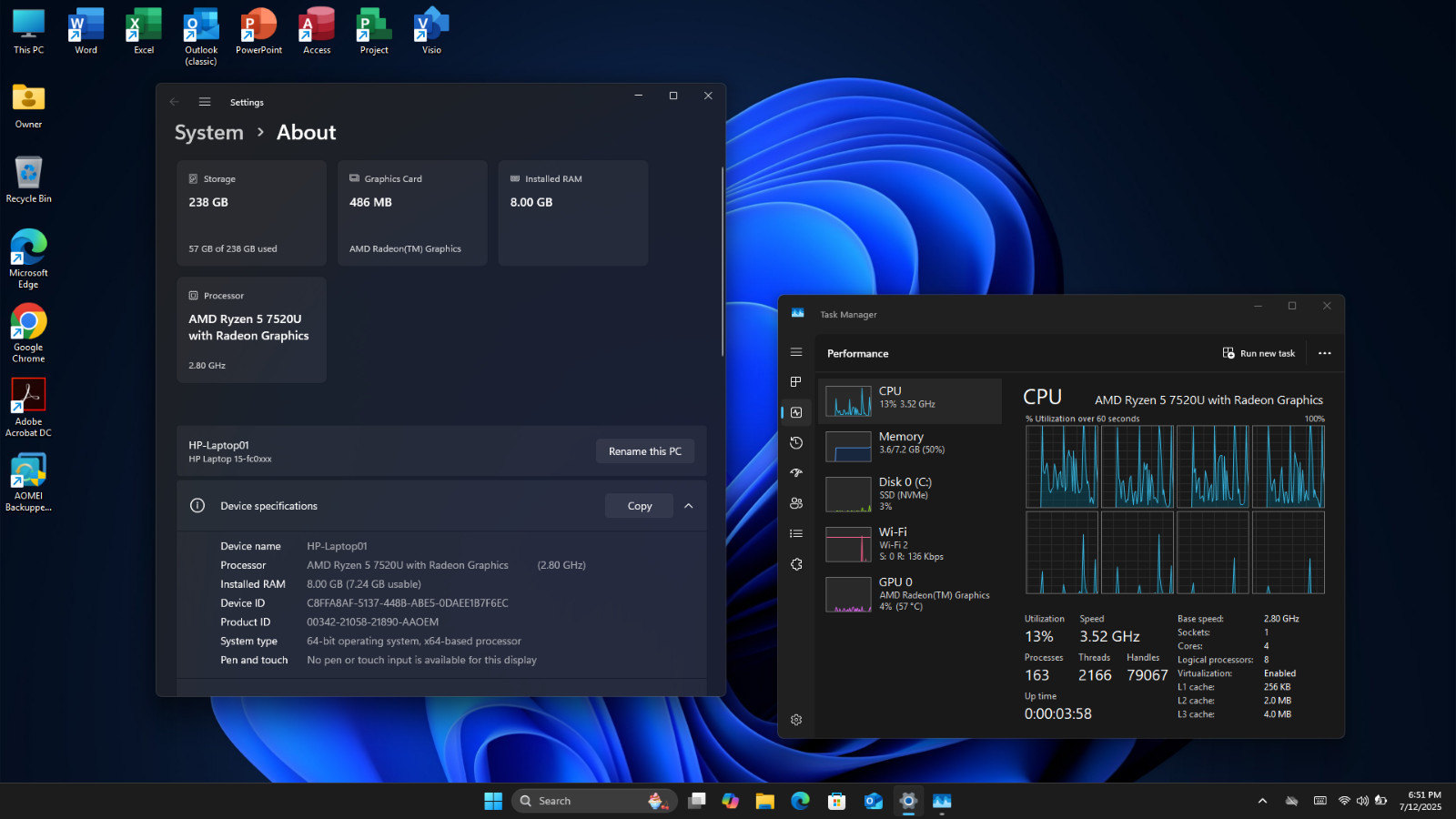Click the first CPU core utilization graph
The image size is (1456, 819).
coord(1062,467)
